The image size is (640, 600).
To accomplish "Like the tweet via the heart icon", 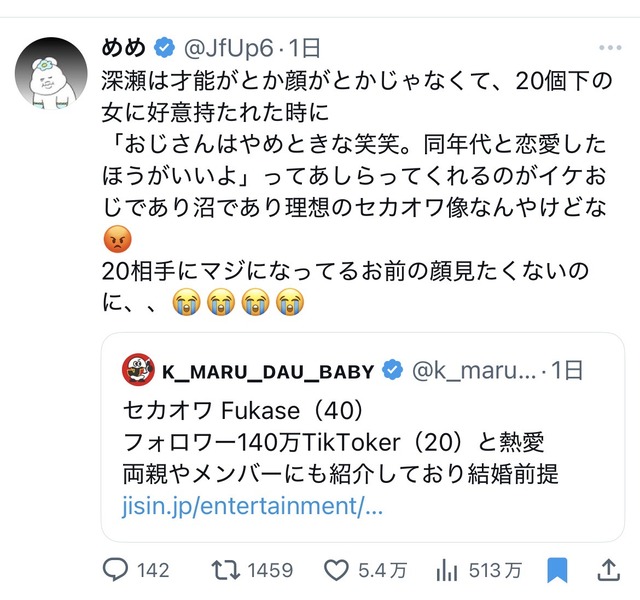I will click(x=336, y=570).
